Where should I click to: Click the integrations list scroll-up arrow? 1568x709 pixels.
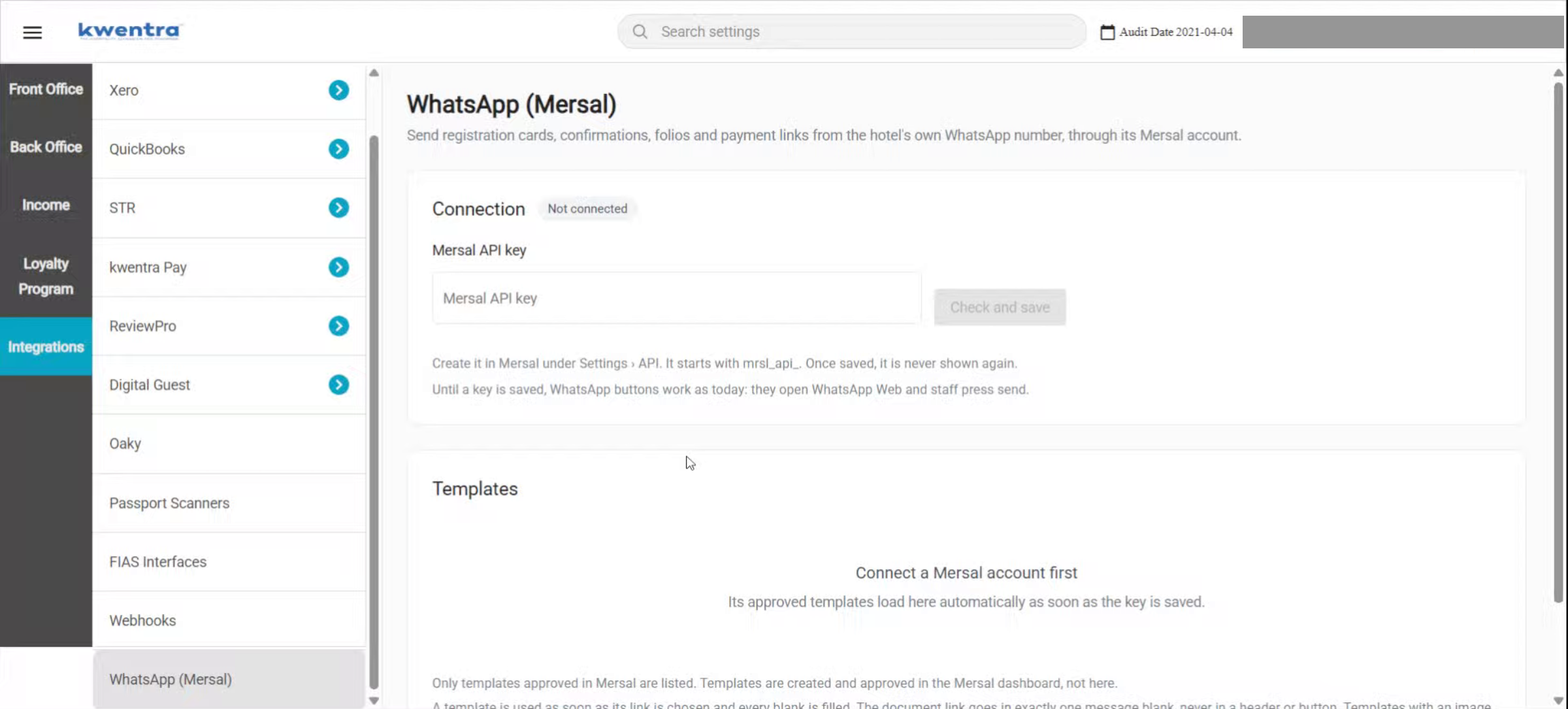[374, 73]
